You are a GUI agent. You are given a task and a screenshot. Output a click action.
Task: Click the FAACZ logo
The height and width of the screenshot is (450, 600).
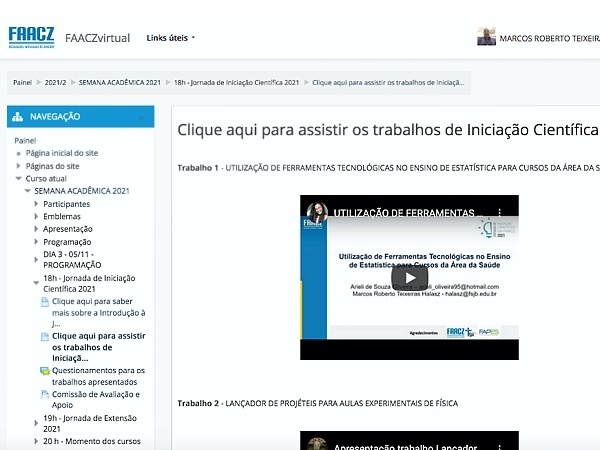[31, 37]
